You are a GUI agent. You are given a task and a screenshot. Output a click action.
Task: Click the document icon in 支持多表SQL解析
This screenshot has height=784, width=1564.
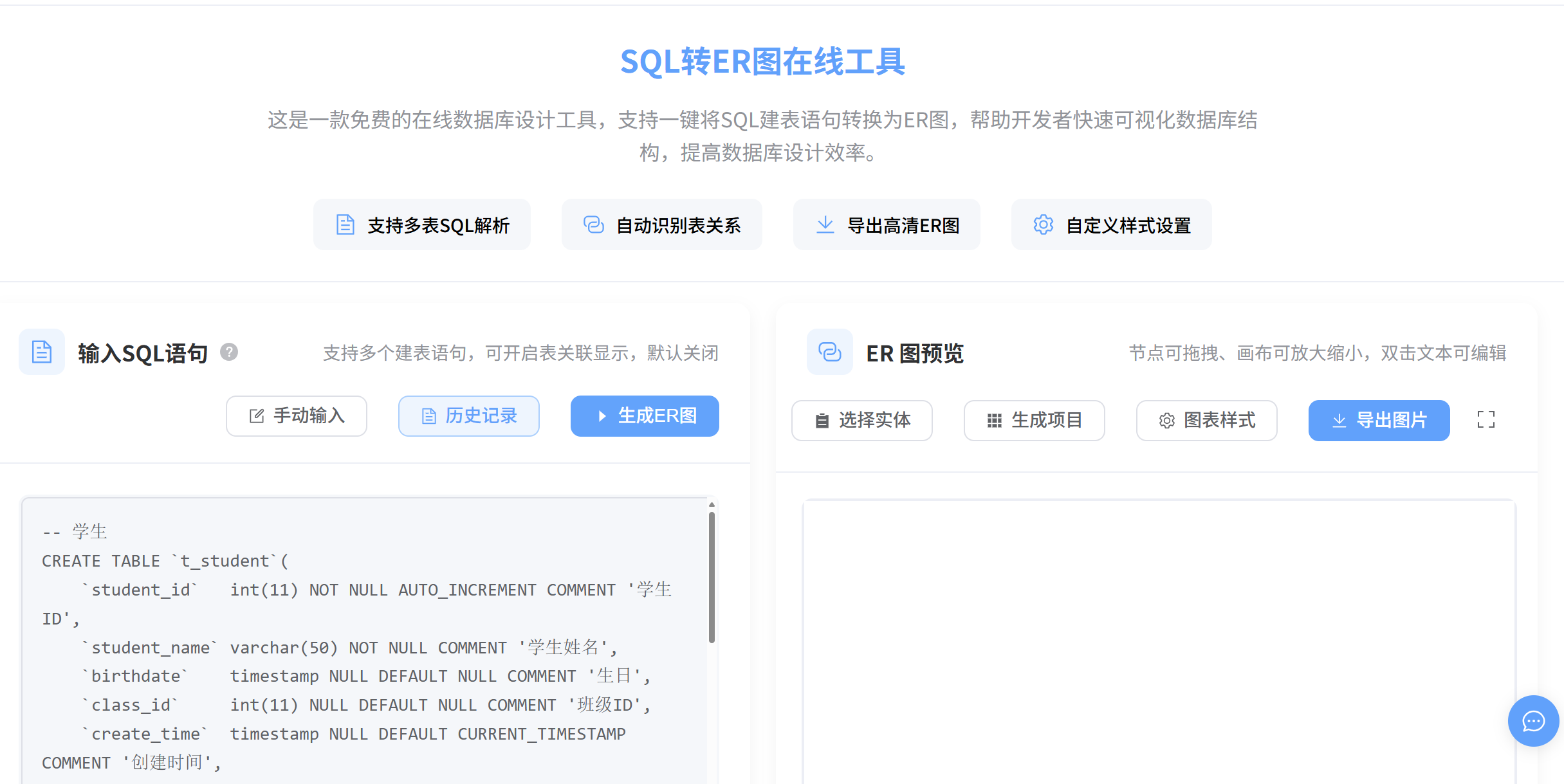[x=345, y=224]
